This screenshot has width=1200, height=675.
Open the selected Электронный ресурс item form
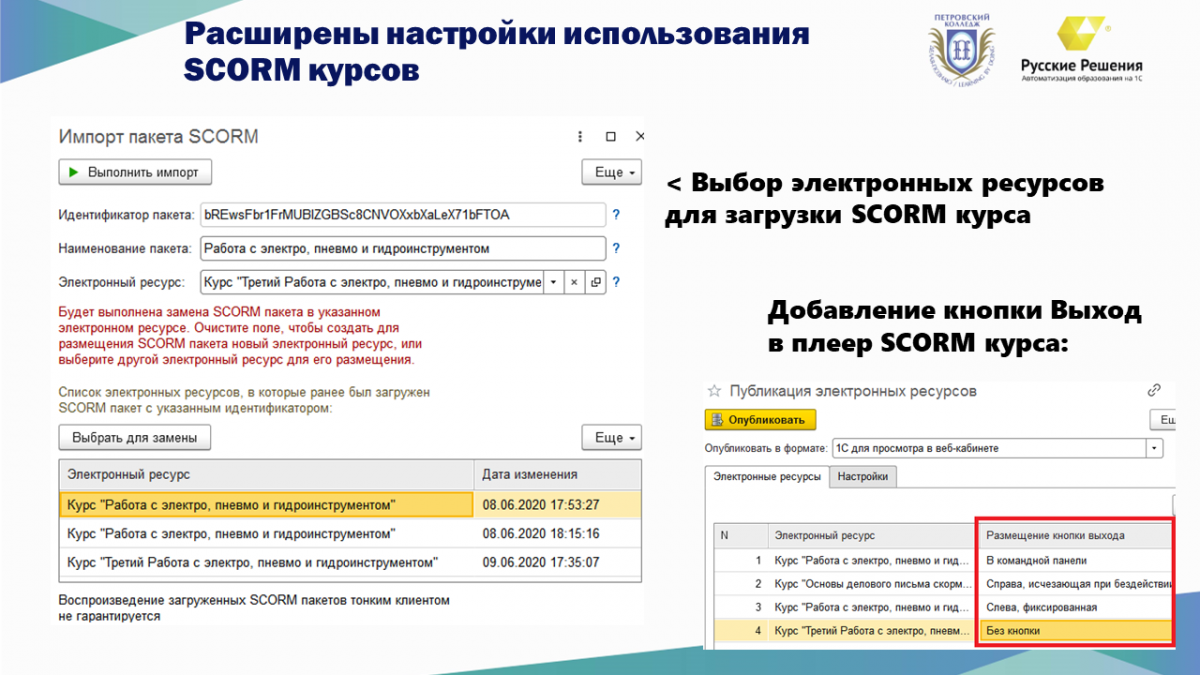click(x=596, y=282)
